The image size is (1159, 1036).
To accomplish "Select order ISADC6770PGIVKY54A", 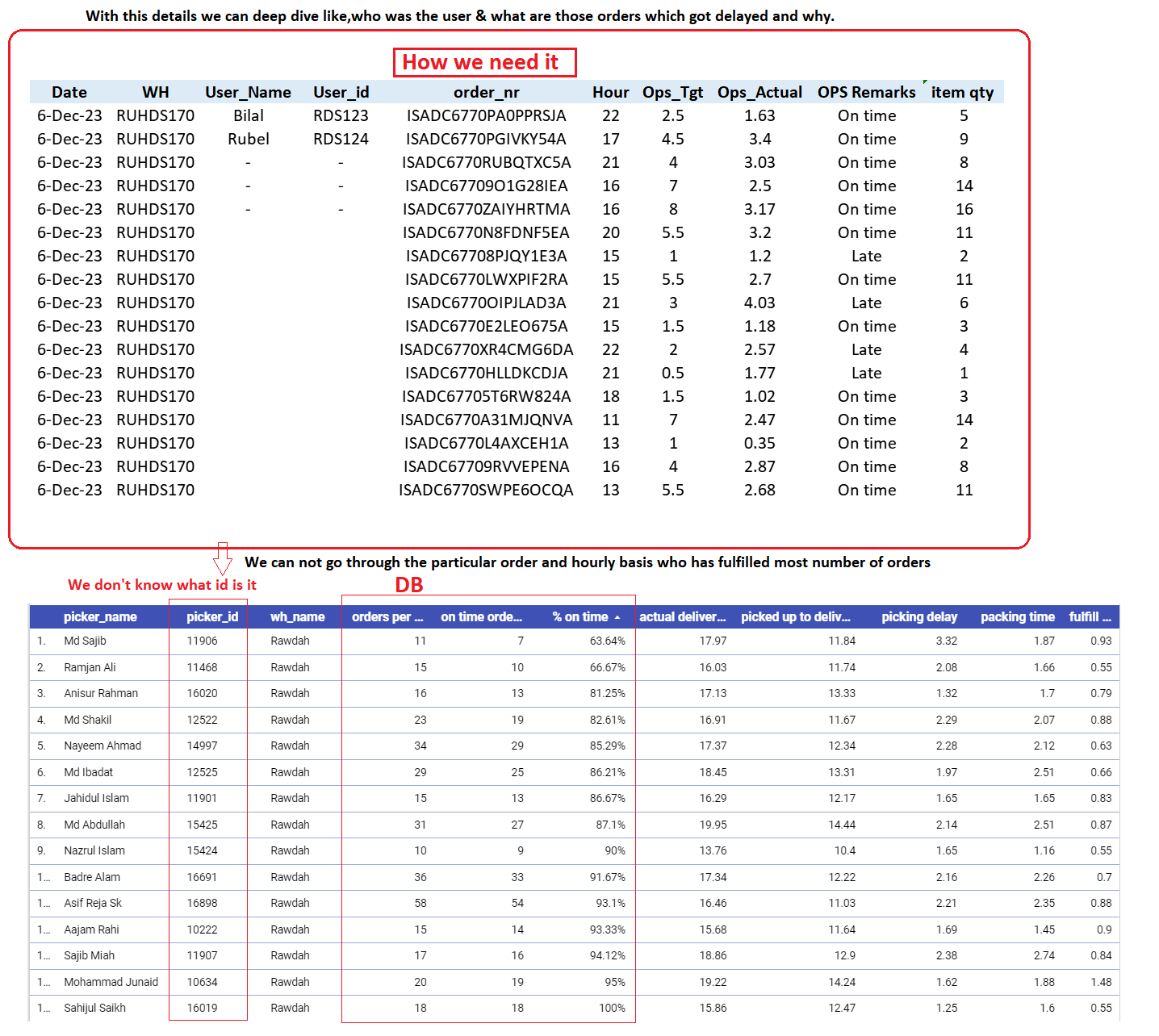I will [486, 139].
